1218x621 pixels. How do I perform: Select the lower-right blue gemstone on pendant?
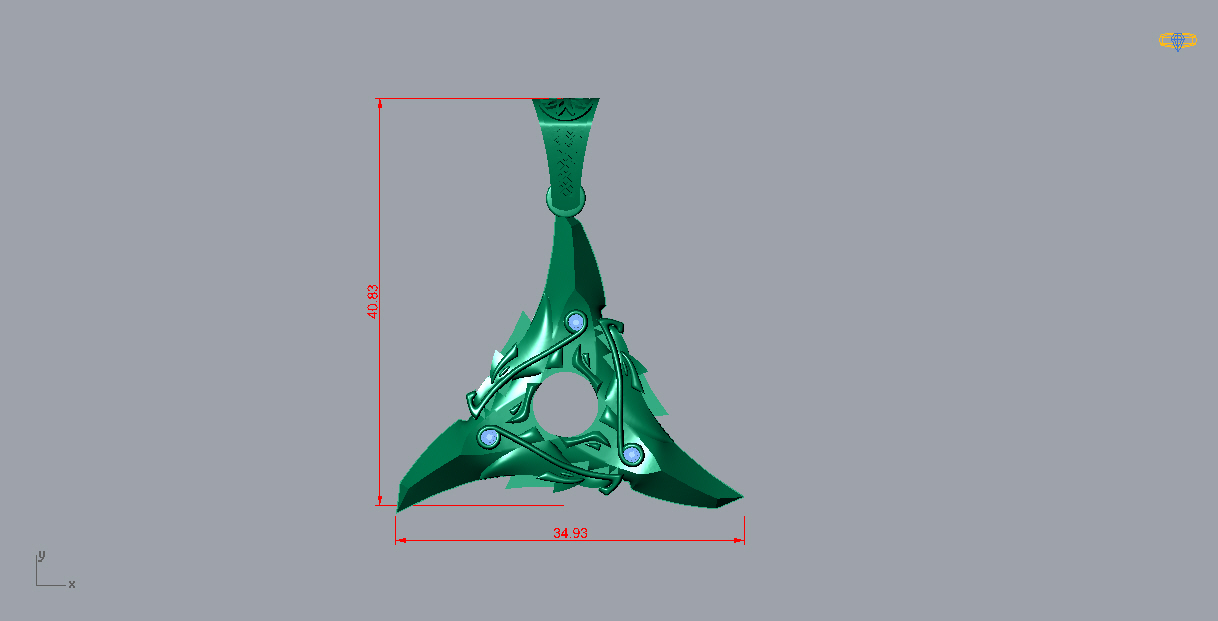click(x=631, y=456)
